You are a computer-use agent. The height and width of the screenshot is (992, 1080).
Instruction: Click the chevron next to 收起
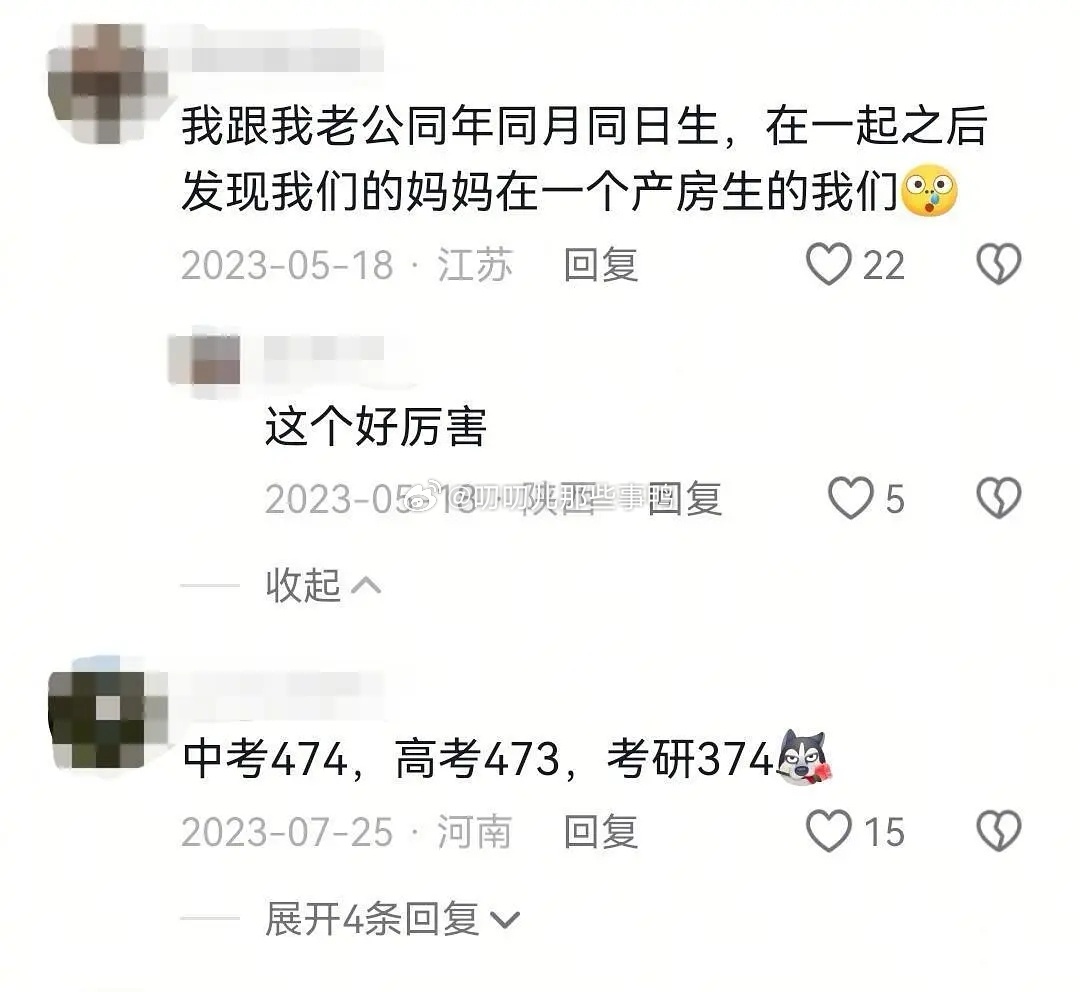coord(366,586)
